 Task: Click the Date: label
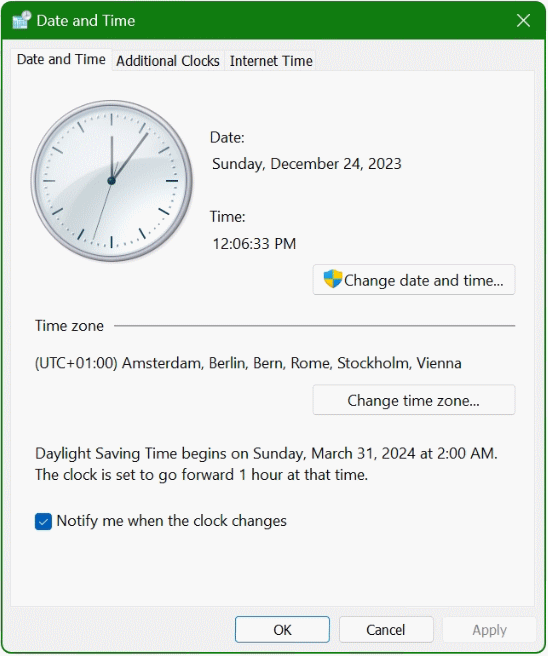click(x=227, y=137)
